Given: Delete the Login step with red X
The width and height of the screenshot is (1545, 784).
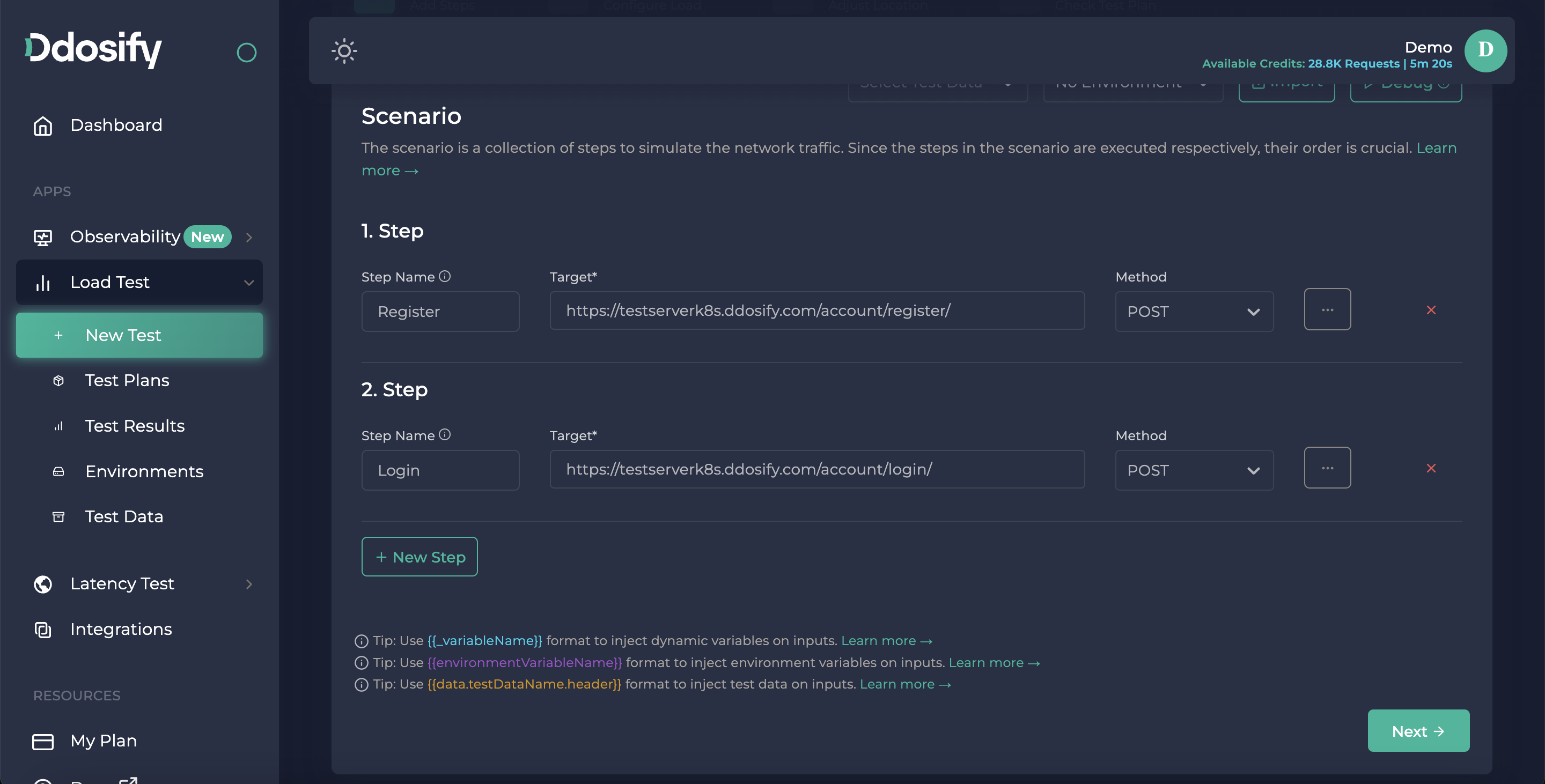Looking at the screenshot, I should coord(1431,468).
